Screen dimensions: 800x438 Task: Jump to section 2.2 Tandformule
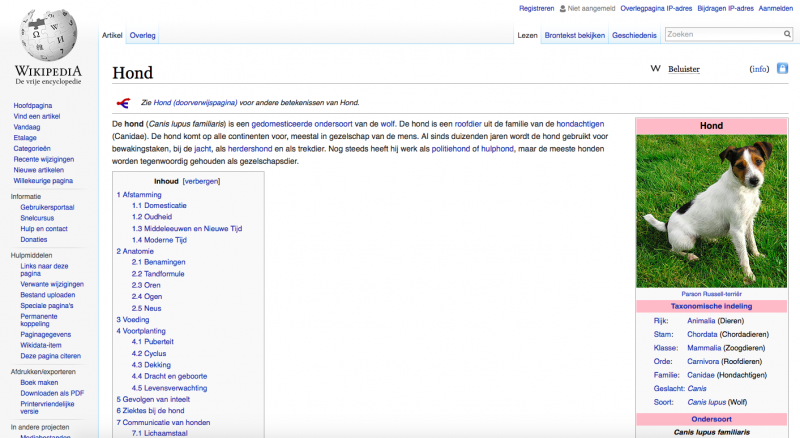click(x=158, y=274)
